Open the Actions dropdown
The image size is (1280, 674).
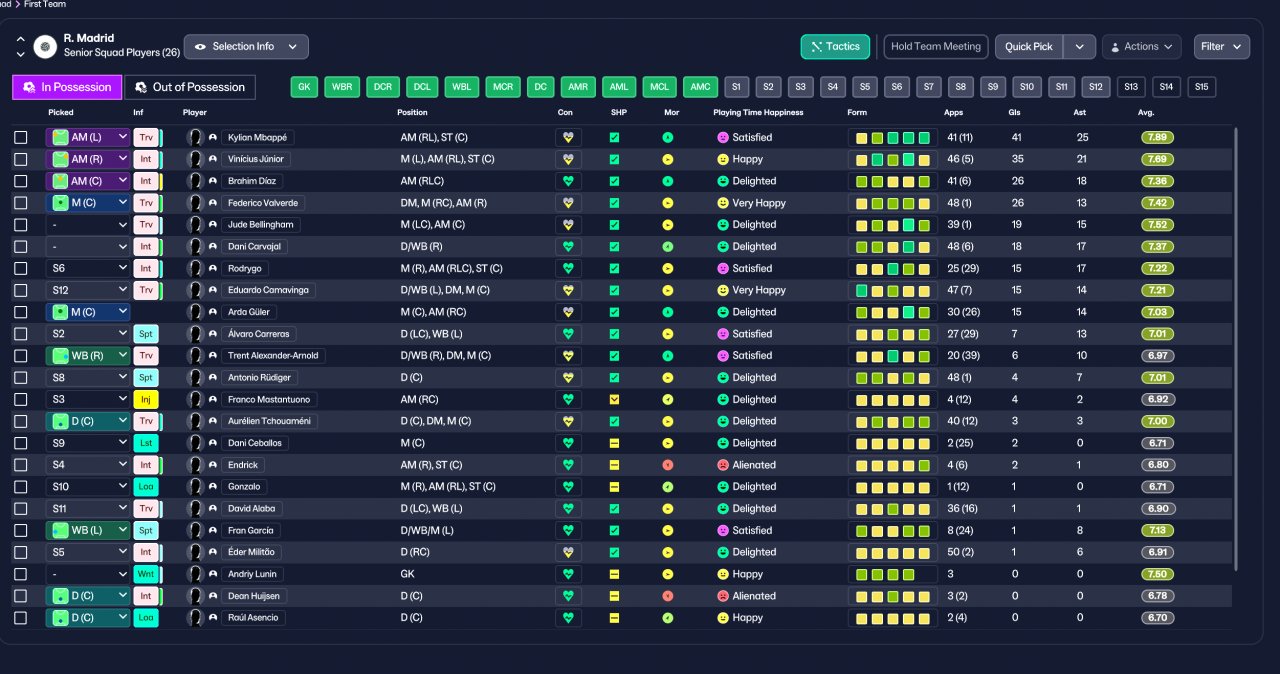1141,47
